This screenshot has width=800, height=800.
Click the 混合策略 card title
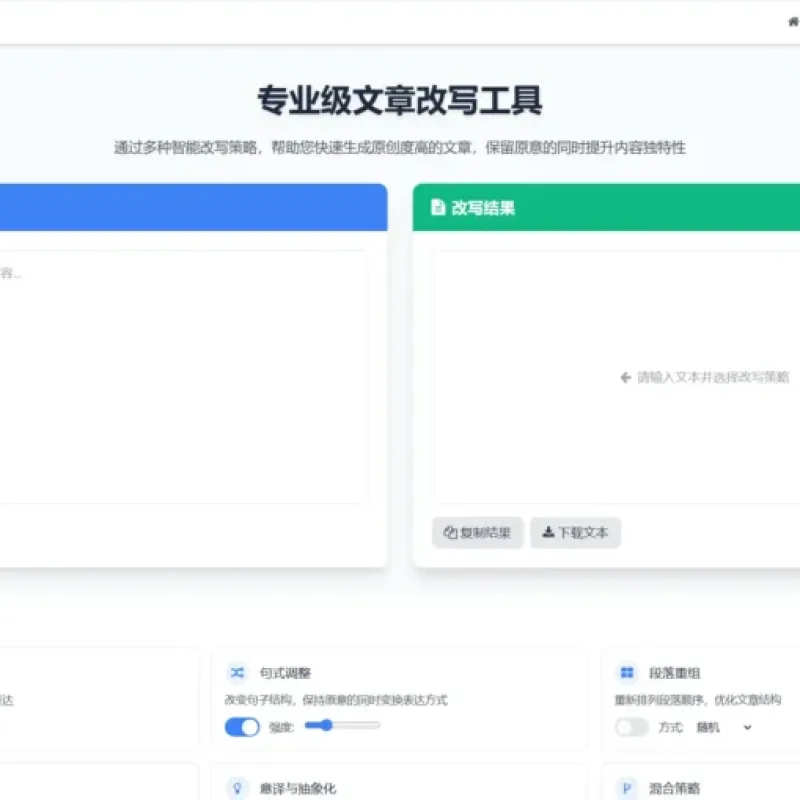coord(674,788)
